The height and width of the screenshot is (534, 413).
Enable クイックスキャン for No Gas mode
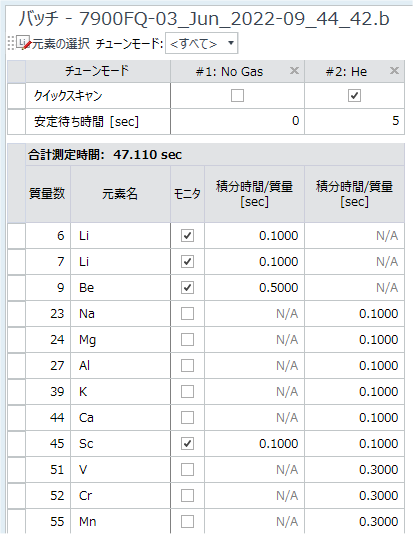tap(237, 96)
